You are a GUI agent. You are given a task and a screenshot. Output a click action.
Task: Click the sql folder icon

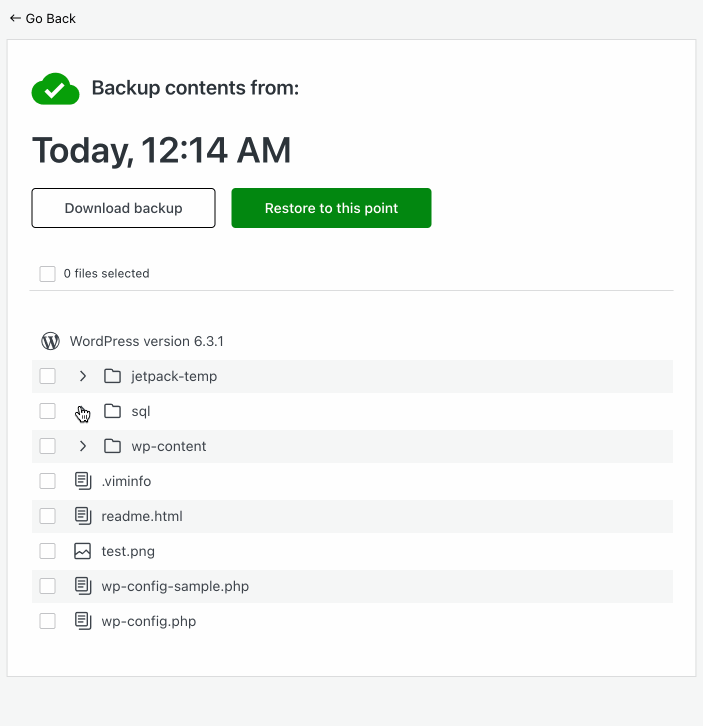pos(112,411)
